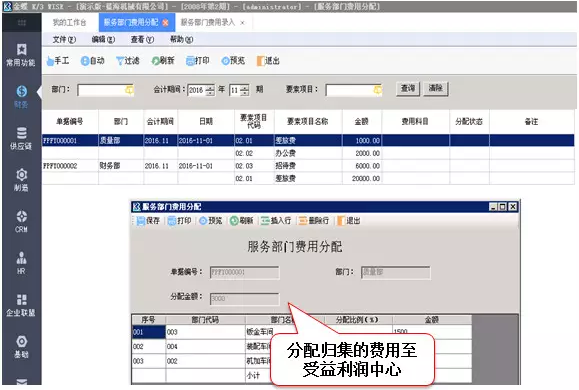The image size is (579, 390).
Task: Open the 常用功能 sidebar icon
Action: point(21,55)
